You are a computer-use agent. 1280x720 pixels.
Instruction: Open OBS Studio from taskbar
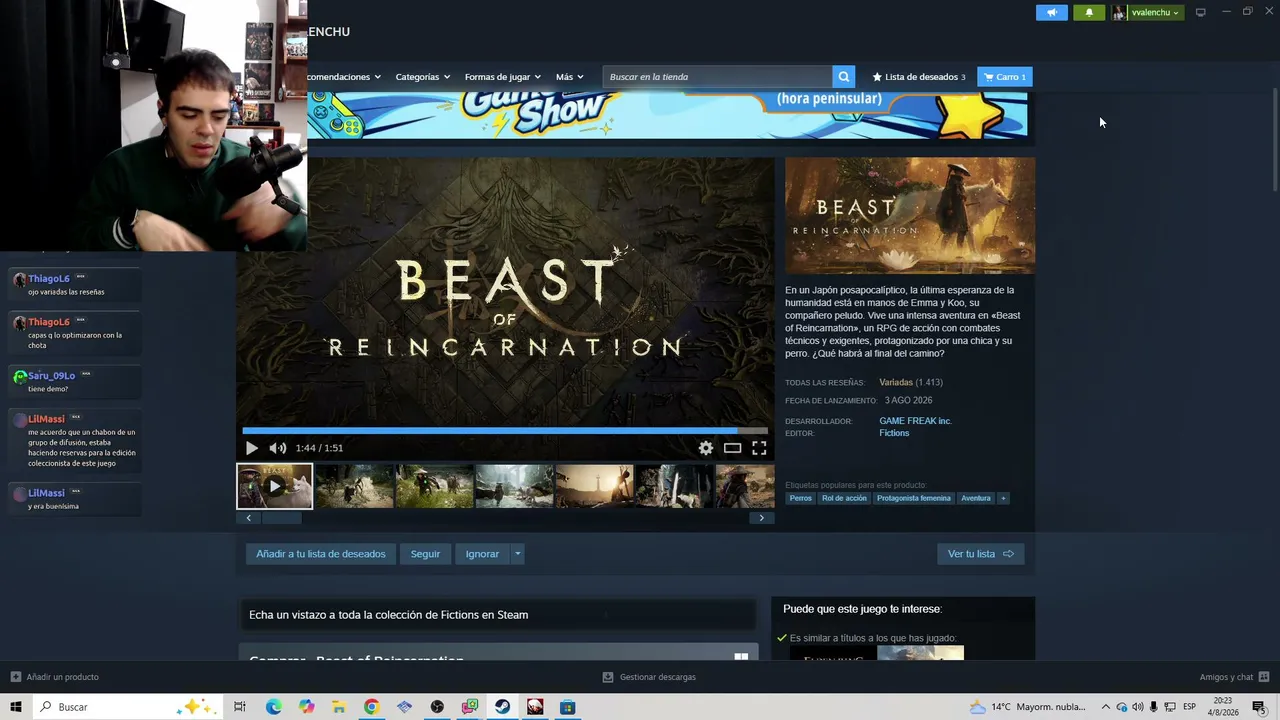tap(437, 707)
